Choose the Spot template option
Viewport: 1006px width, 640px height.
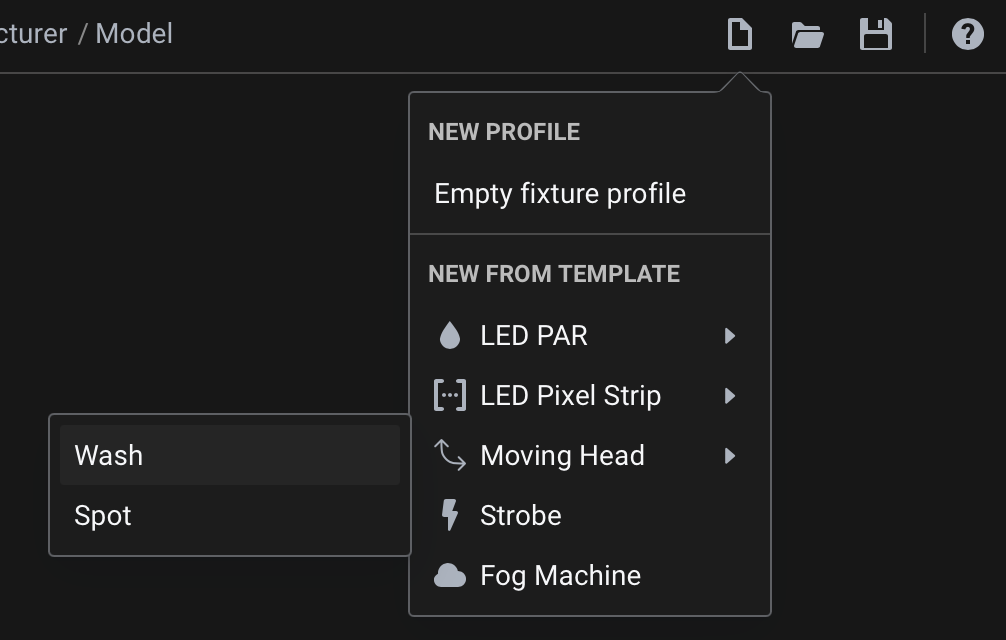point(230,515)
